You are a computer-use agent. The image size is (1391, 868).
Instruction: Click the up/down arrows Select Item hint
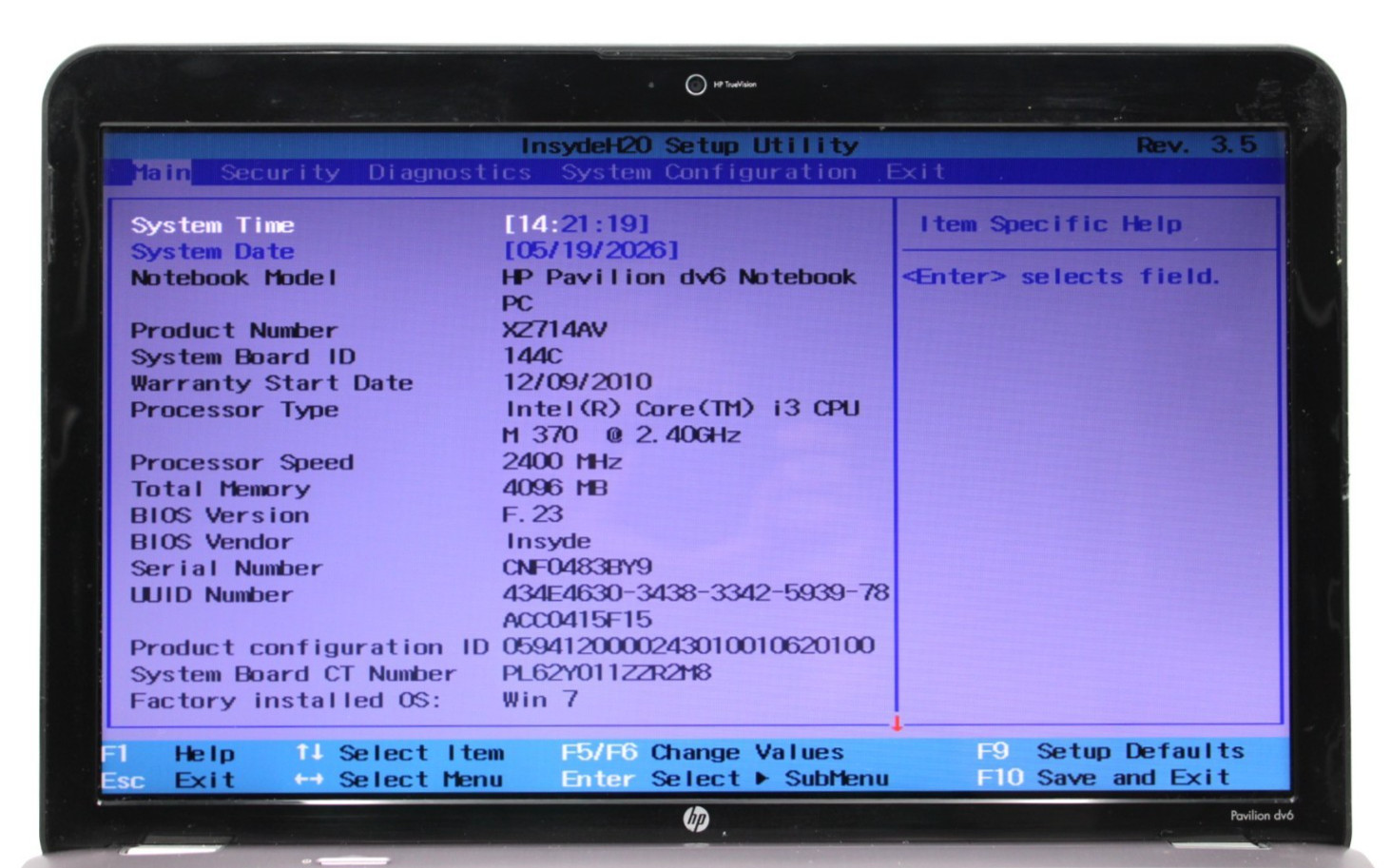click(x=400, y=753)
